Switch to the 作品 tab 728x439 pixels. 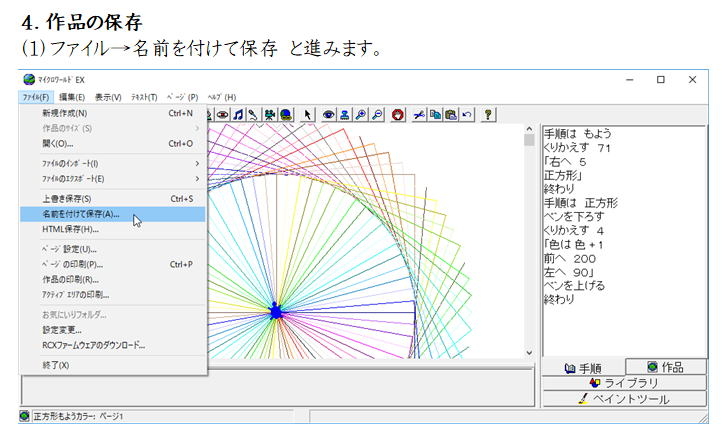[x=666, y=367]
